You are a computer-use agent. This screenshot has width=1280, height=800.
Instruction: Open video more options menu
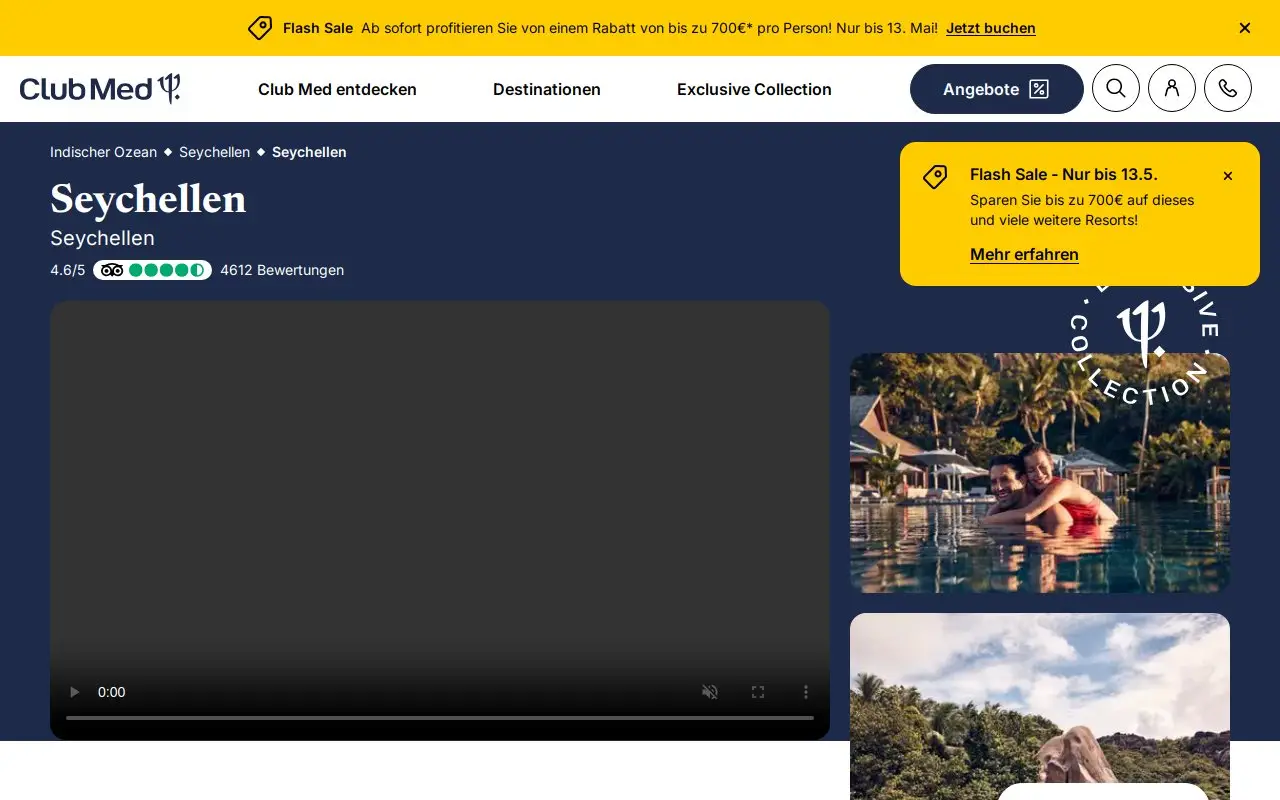click(806, 692)
